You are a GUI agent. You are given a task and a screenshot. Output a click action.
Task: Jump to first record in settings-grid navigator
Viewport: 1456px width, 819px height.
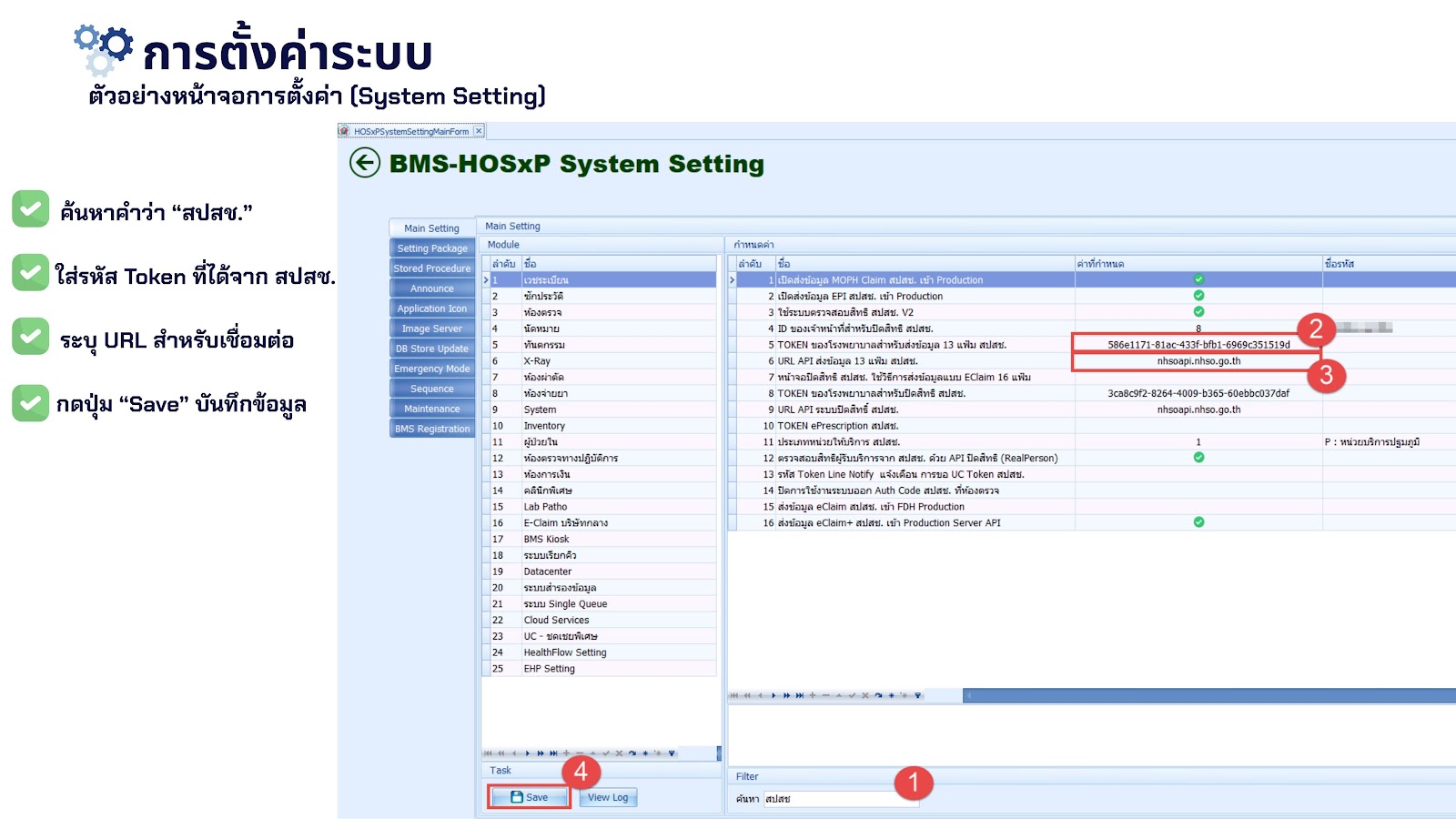[734, 695]
